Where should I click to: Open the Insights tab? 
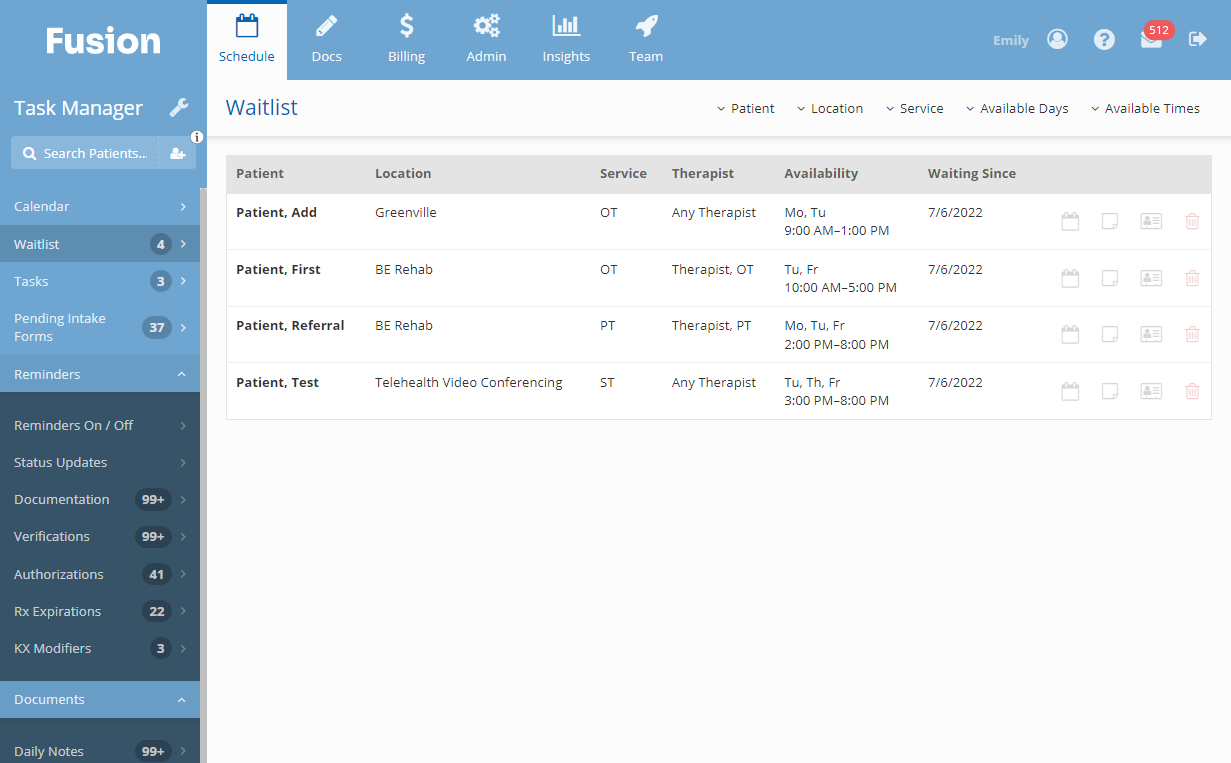click(566, 40)
